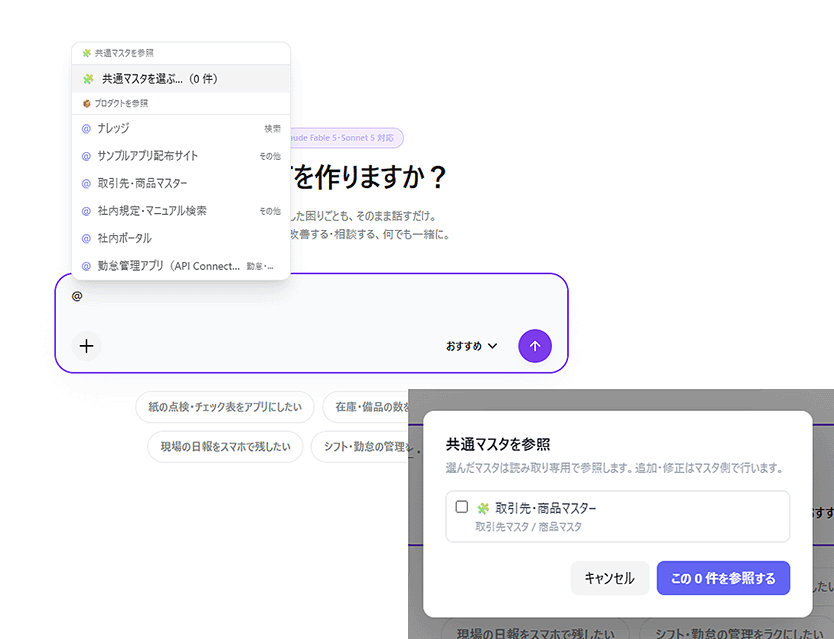Viewport: 834px width, 639px height.
Task: Click the plus attach button
Action: coord(86,346)
